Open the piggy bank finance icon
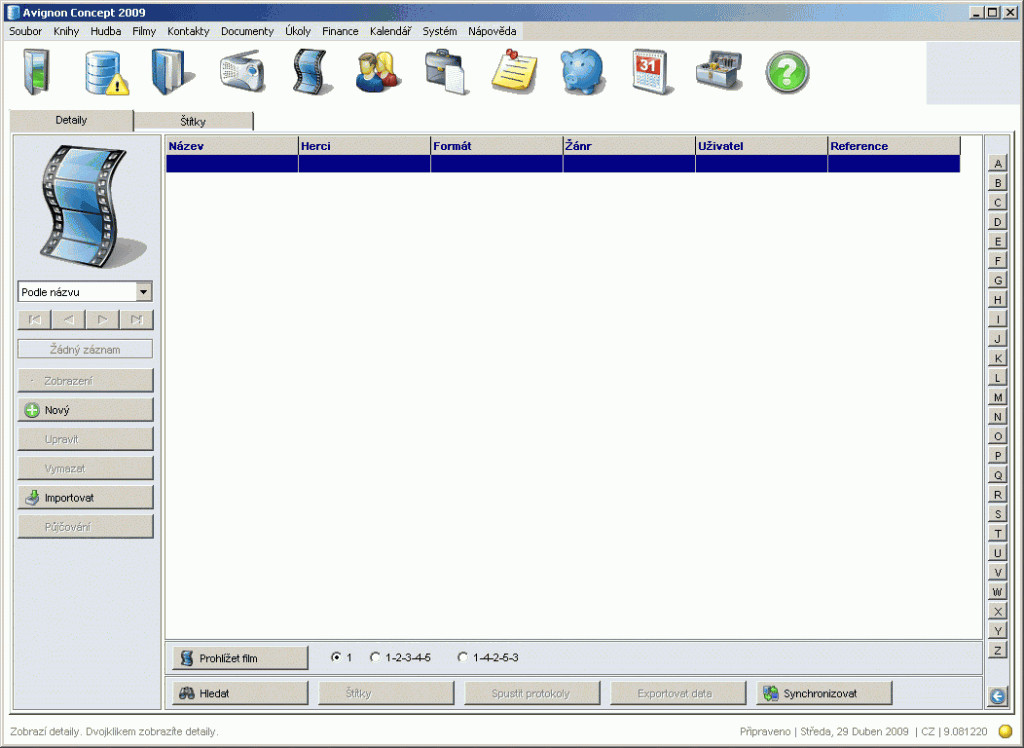This screenshot has width=1024, height=748. (583, 72)
